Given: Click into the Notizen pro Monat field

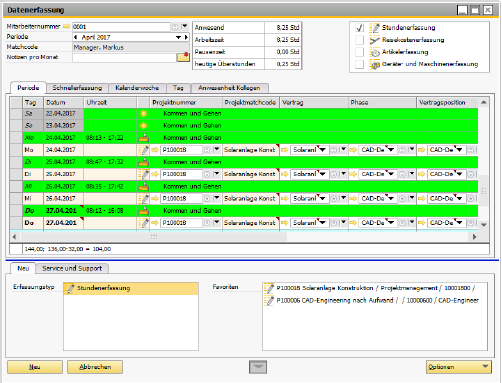Looking at the screenshot, I should (124, 57).
